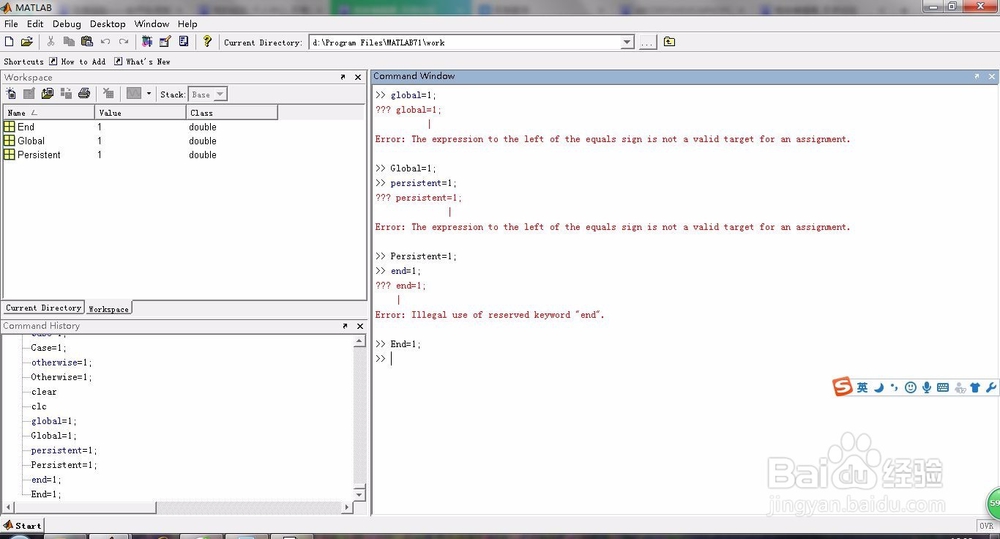Delete the selected Workspace variable

pyautogui.click(x=108, y=94)
